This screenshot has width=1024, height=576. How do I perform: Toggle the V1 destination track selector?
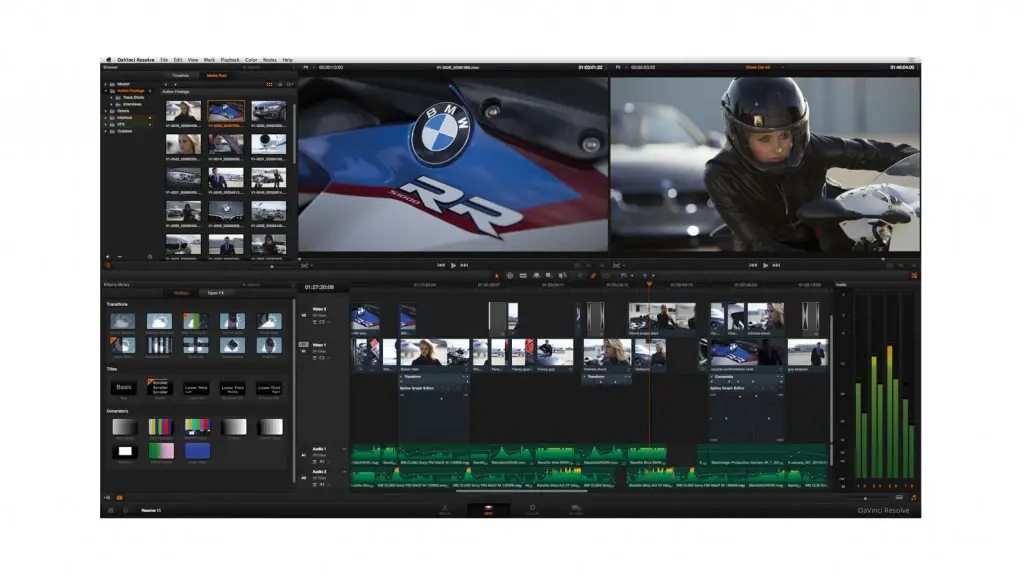304,345
